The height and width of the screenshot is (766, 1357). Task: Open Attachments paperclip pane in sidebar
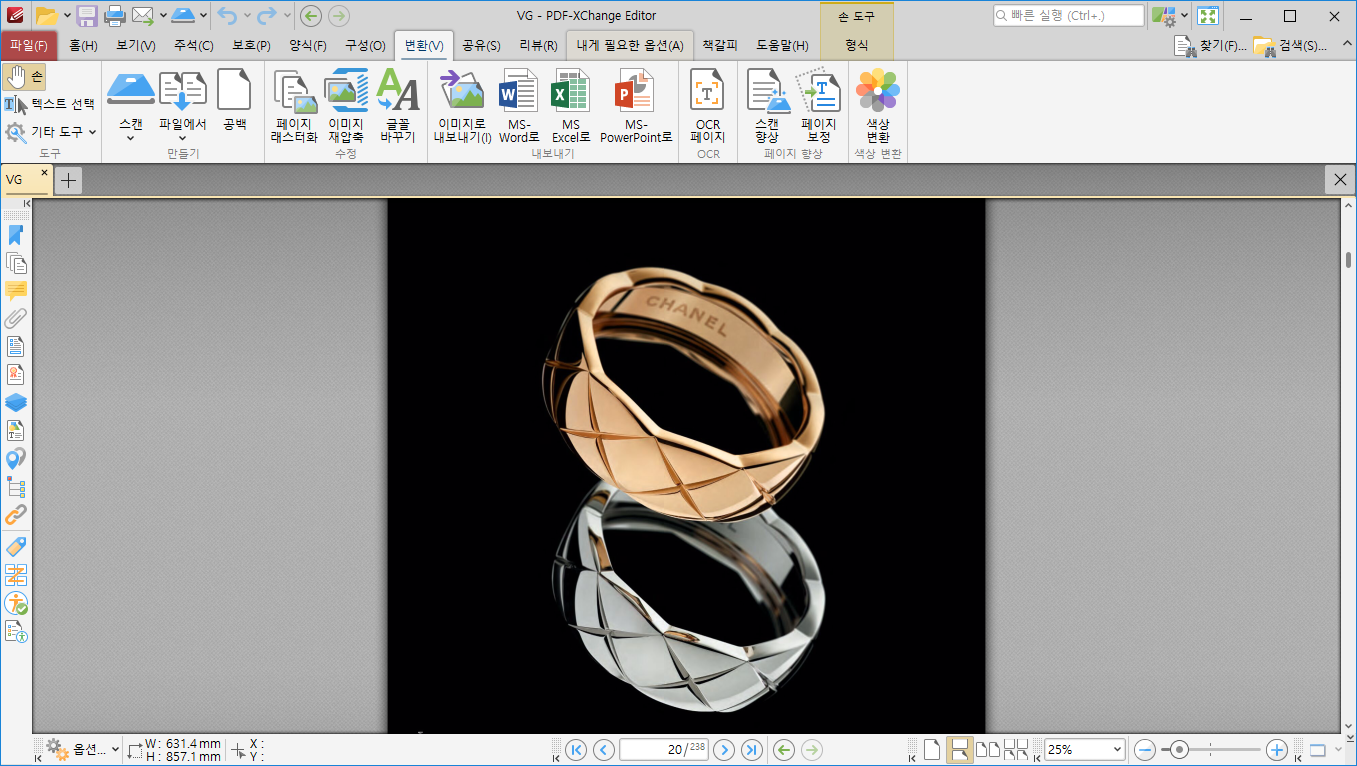point(16,319)
